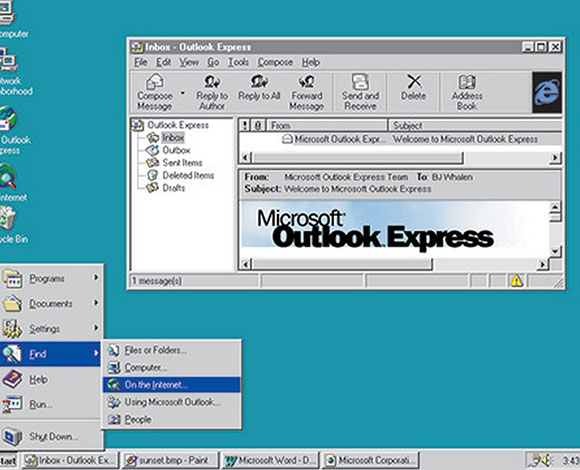580x470 pixels.
Task: Sort by the priority exclamation column
Action: (x=245, y=126)
